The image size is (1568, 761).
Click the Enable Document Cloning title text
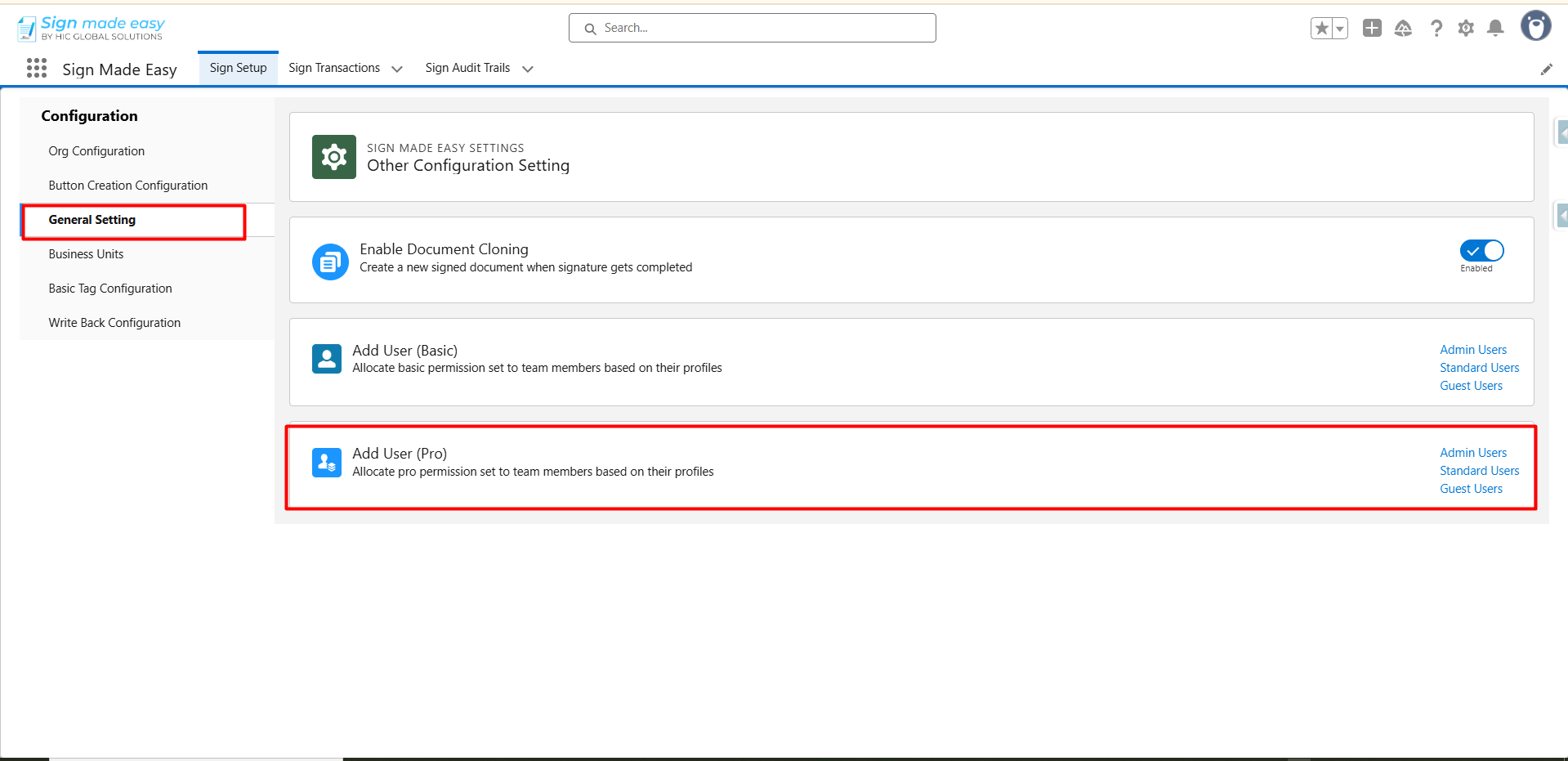pos(444,249)
